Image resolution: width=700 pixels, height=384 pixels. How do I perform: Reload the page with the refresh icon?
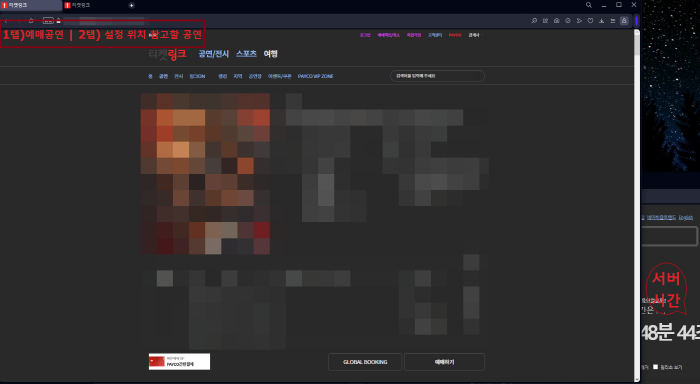[x=31, y=21]
